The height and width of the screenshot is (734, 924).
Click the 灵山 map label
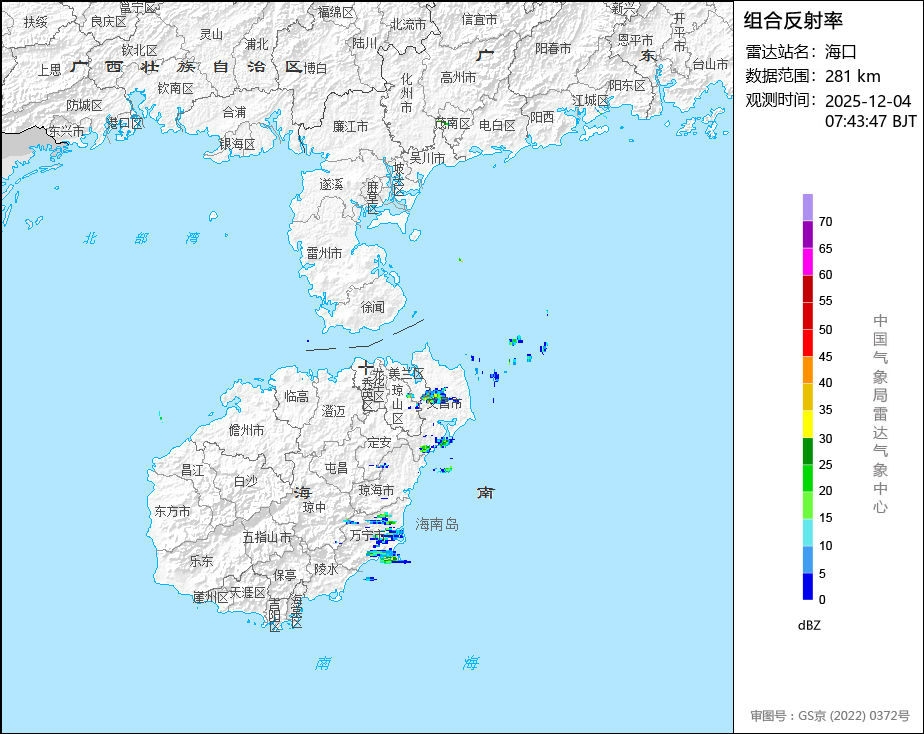[211, 34]
